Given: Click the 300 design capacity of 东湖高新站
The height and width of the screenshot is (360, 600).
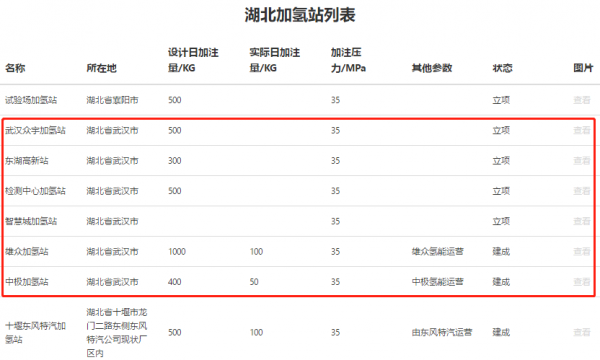Looking at the screenshot, I should point(174,161).
